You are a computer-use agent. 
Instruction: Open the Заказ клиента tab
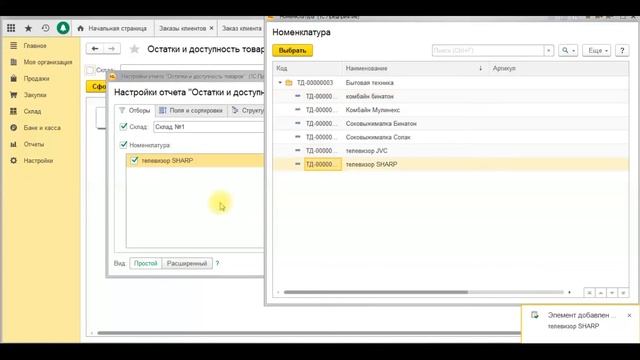pyautogui.click(x=241, y=28)
